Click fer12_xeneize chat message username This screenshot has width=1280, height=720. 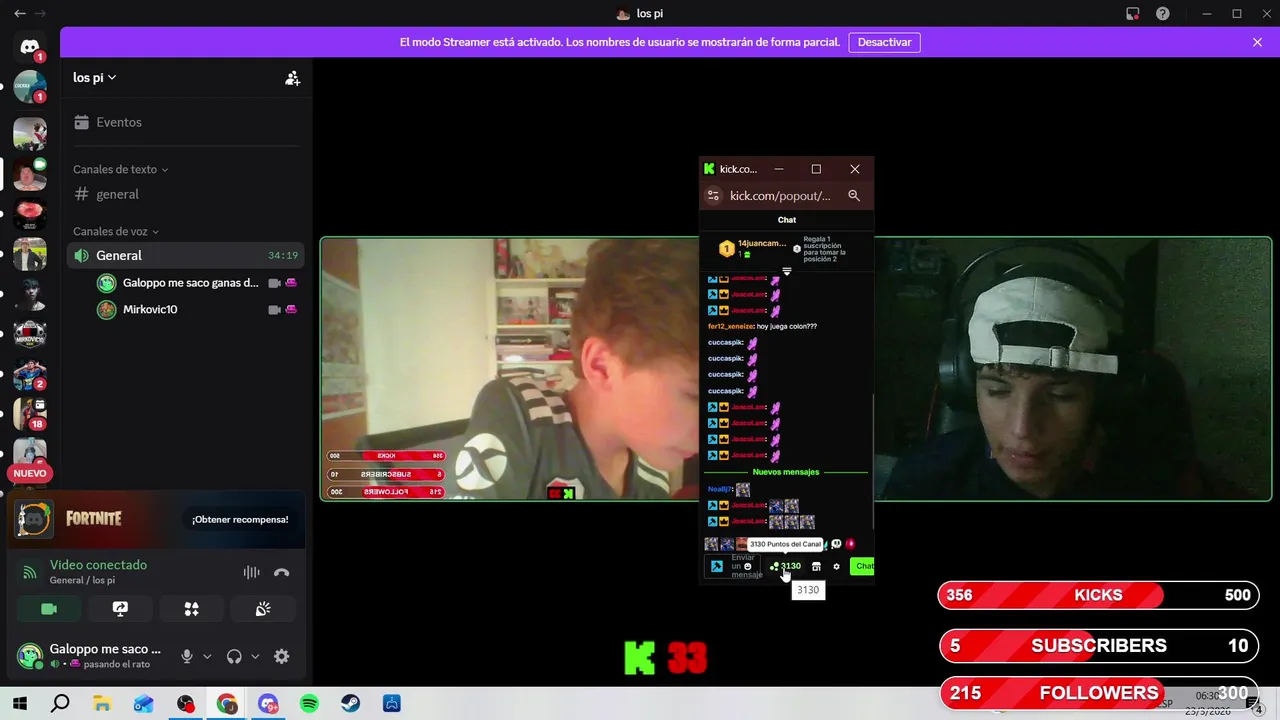point(730,326)
